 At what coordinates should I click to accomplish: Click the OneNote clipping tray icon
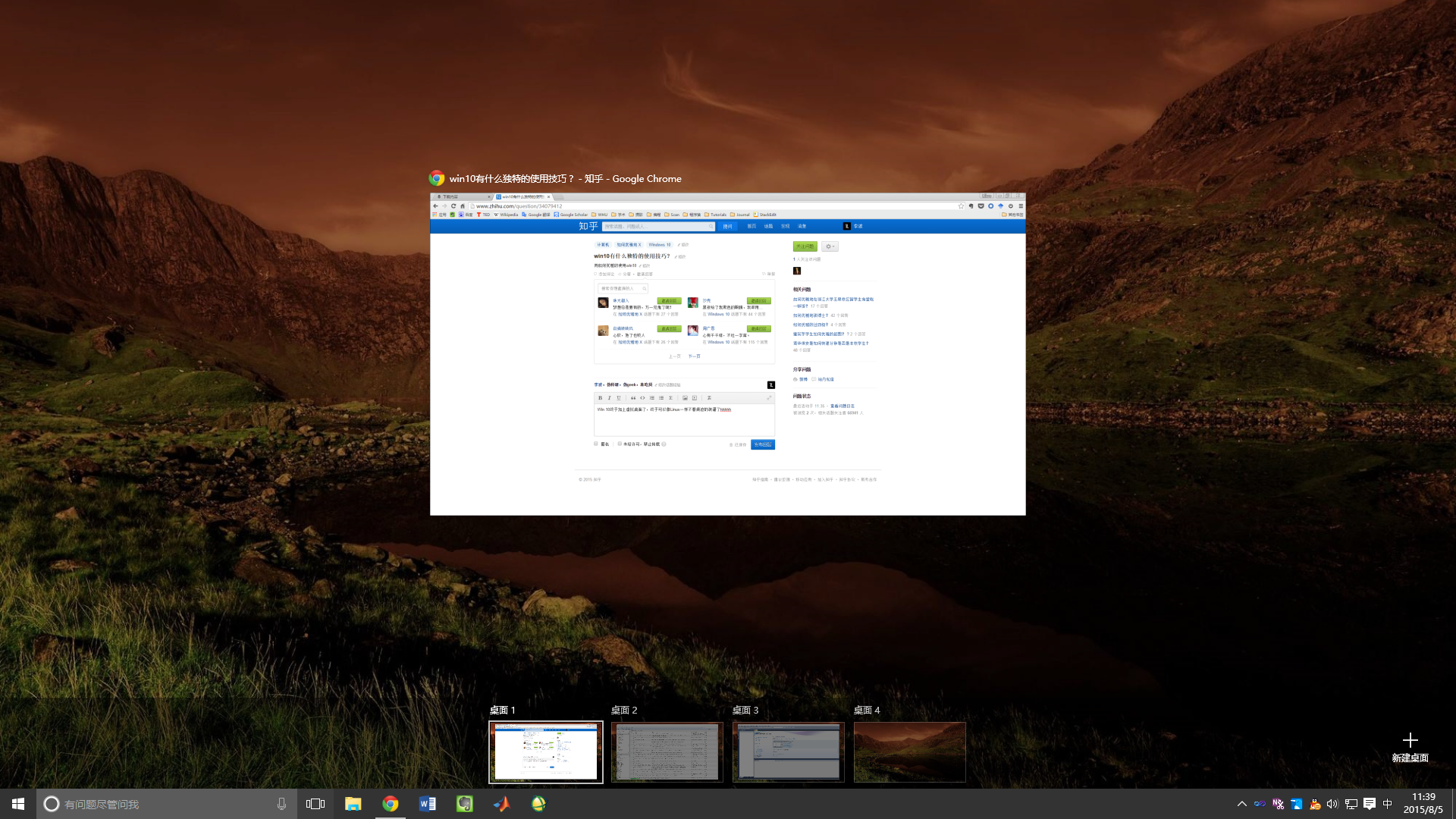tap(1279, 804)
